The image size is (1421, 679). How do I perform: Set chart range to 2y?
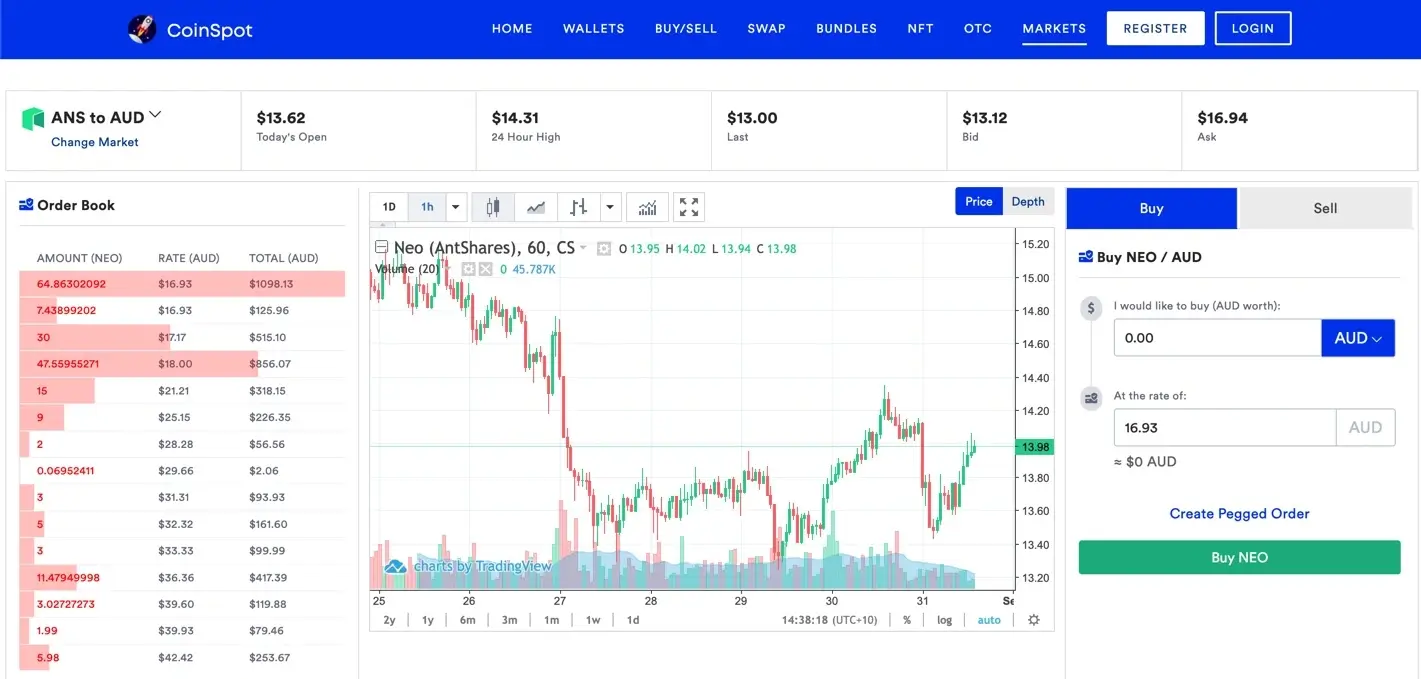point(389,620)
